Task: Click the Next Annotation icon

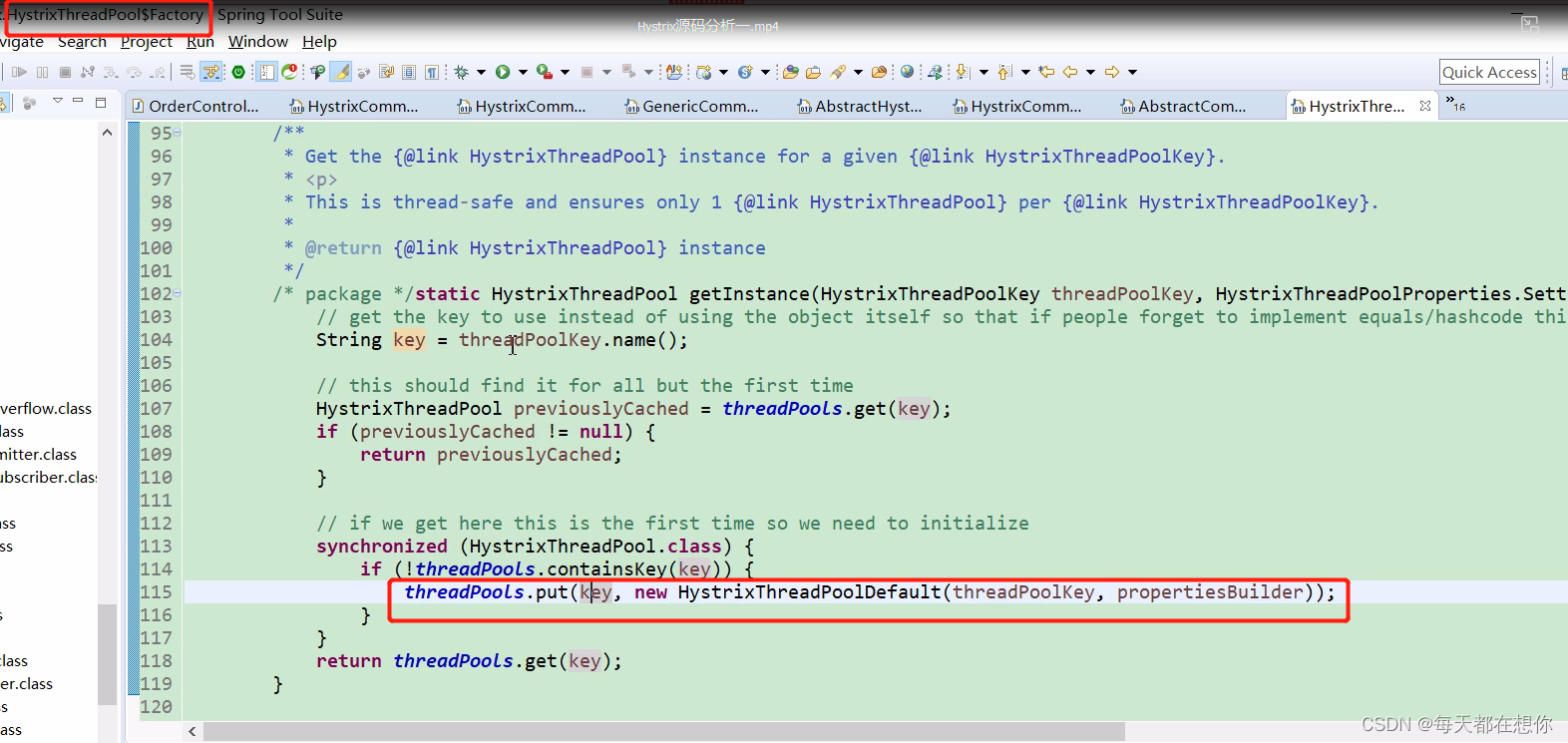Action: pos(963,72)
